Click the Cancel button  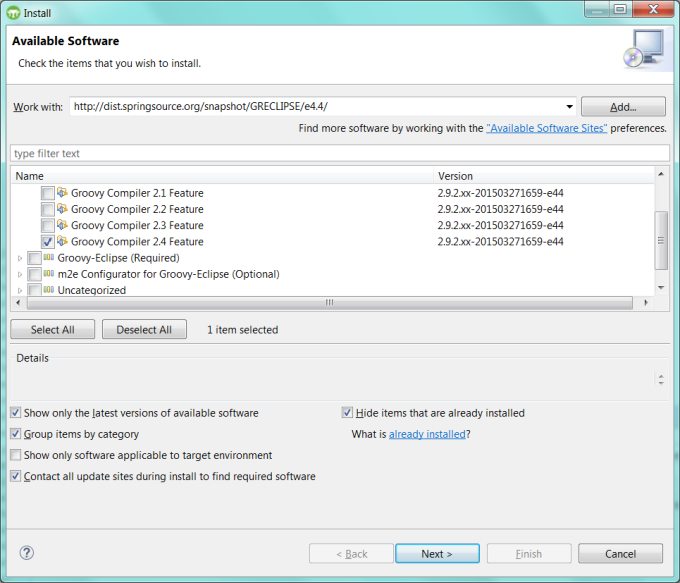point(620,554)
